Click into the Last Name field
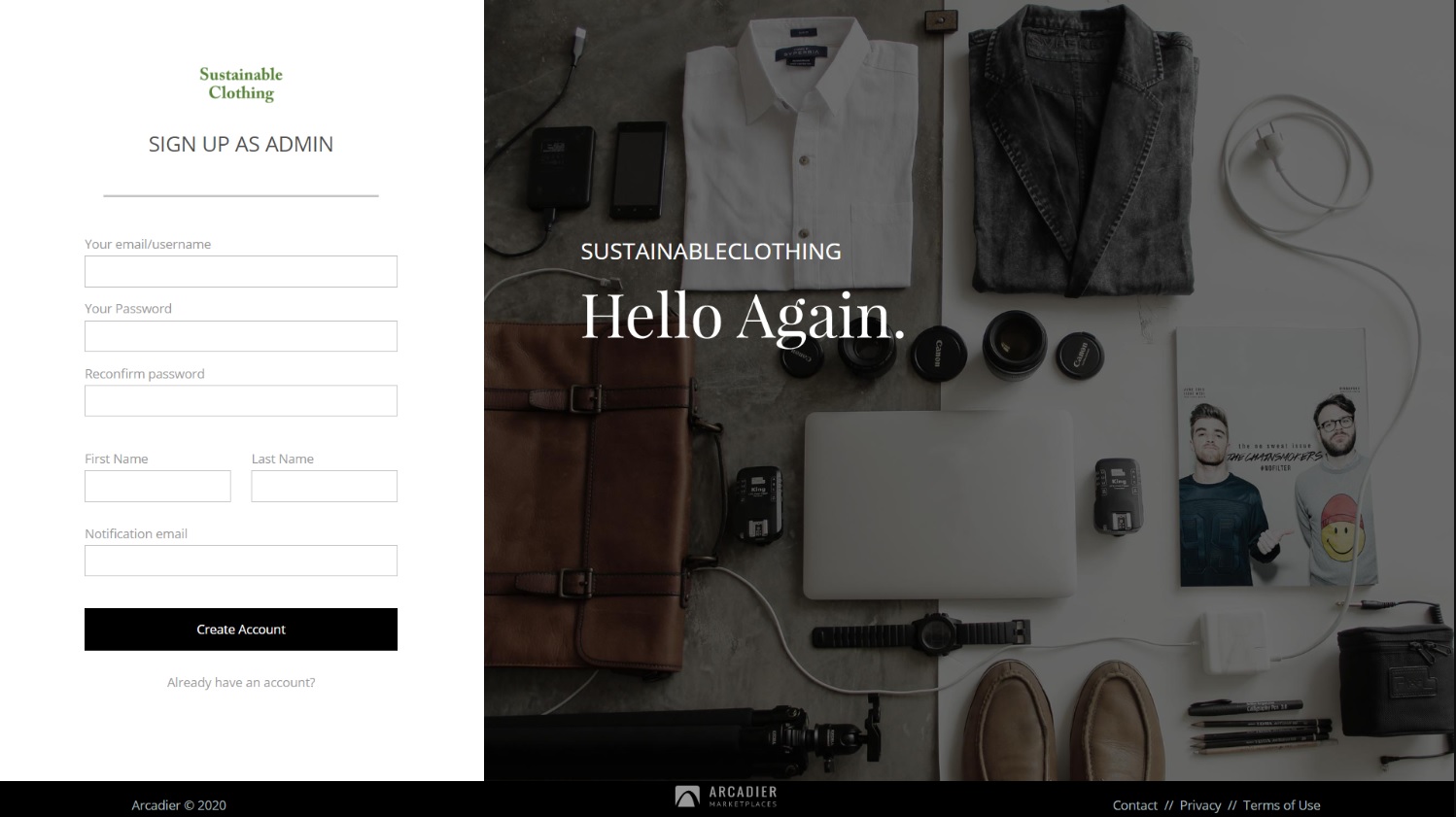 (325, 487)
